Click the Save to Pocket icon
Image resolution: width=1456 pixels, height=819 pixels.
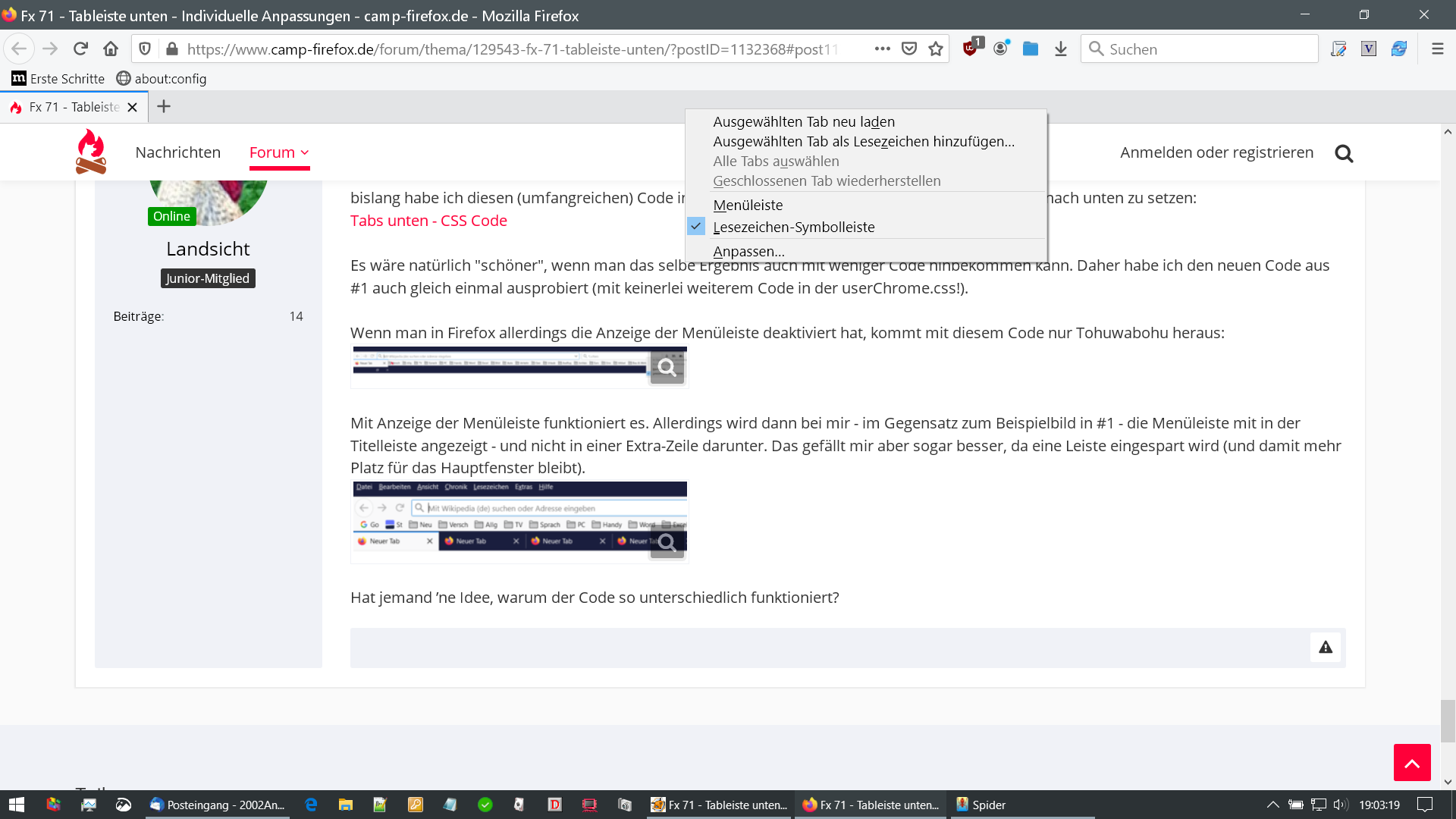(x=909, y=49)
